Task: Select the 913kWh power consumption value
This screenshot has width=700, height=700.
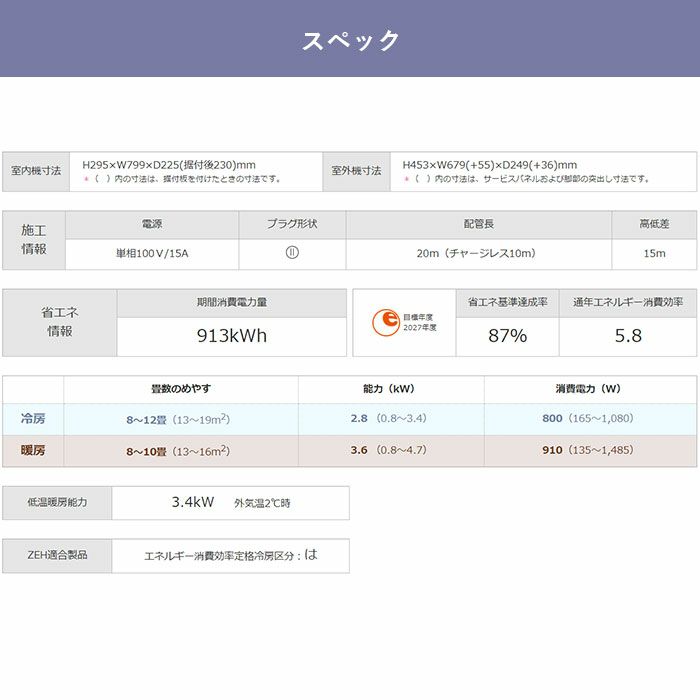Action: point(232,335)
